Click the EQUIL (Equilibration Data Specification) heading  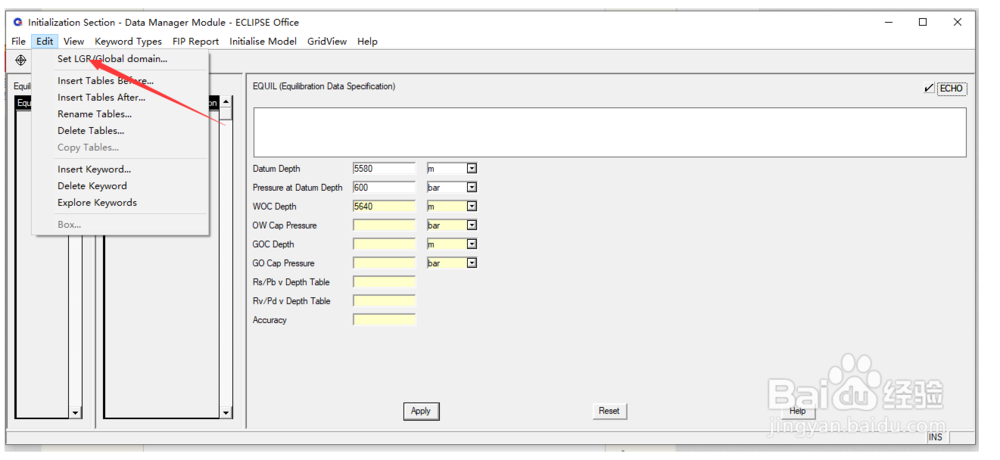click(x=324, y=87)
